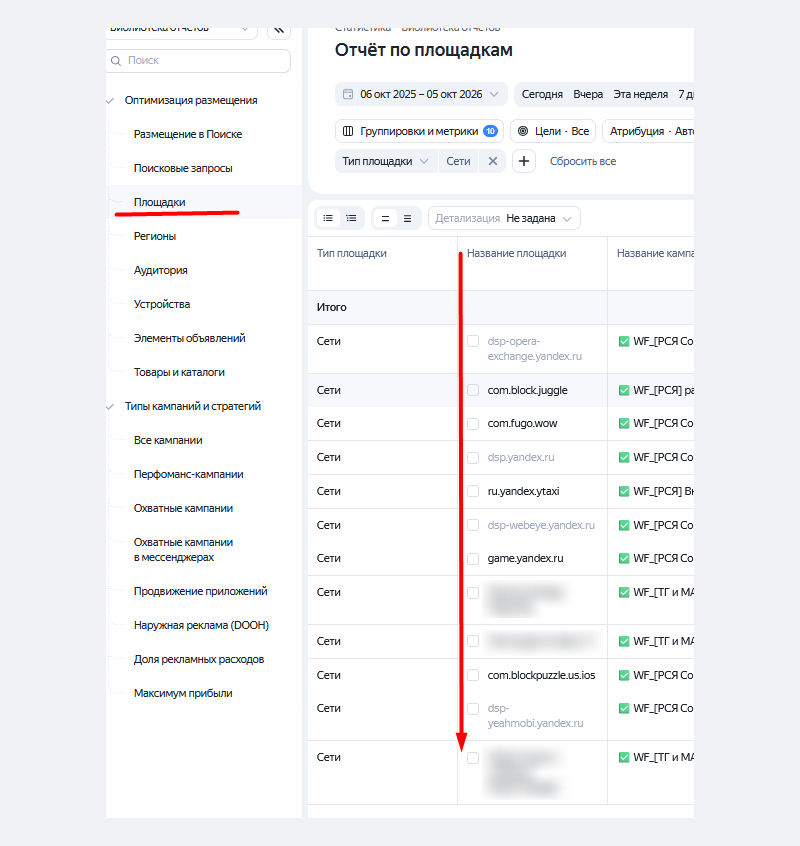Collapse the Оптимизация размещения section
Image resolution: width=800 pixels, height=846 pixels.
coord(110,101)
